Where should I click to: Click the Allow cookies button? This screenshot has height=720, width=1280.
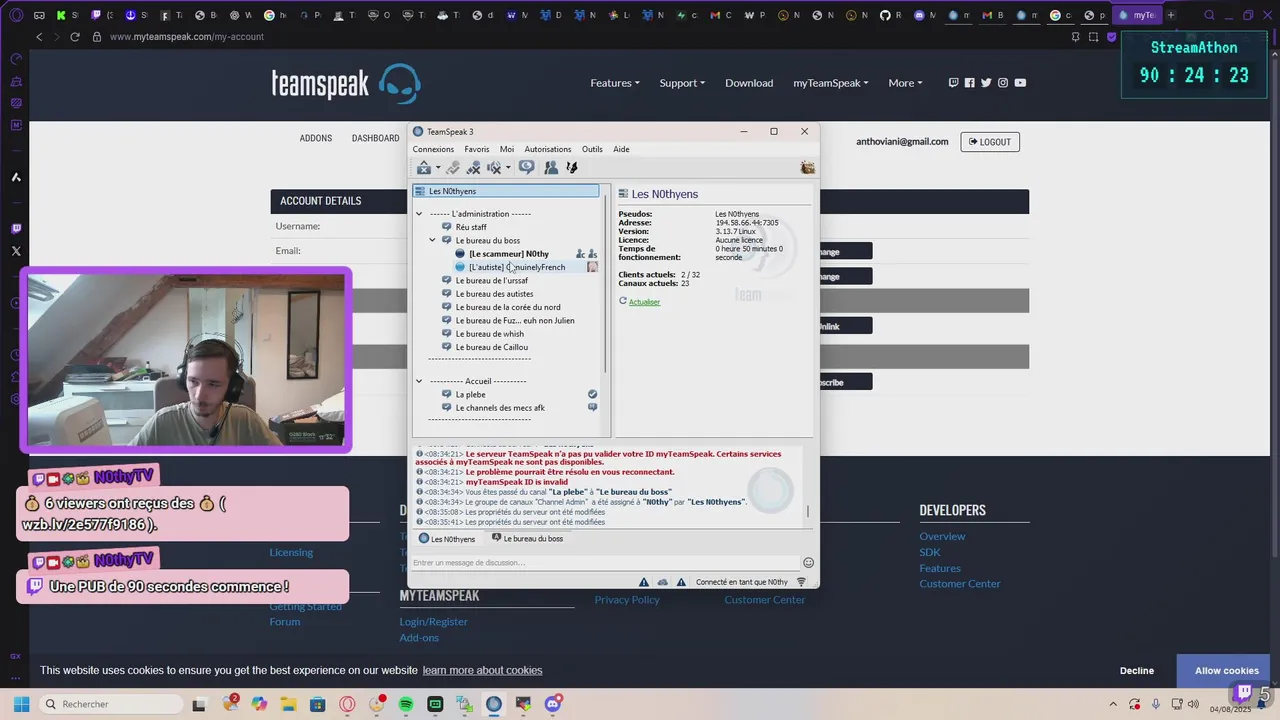(1226, 671)
